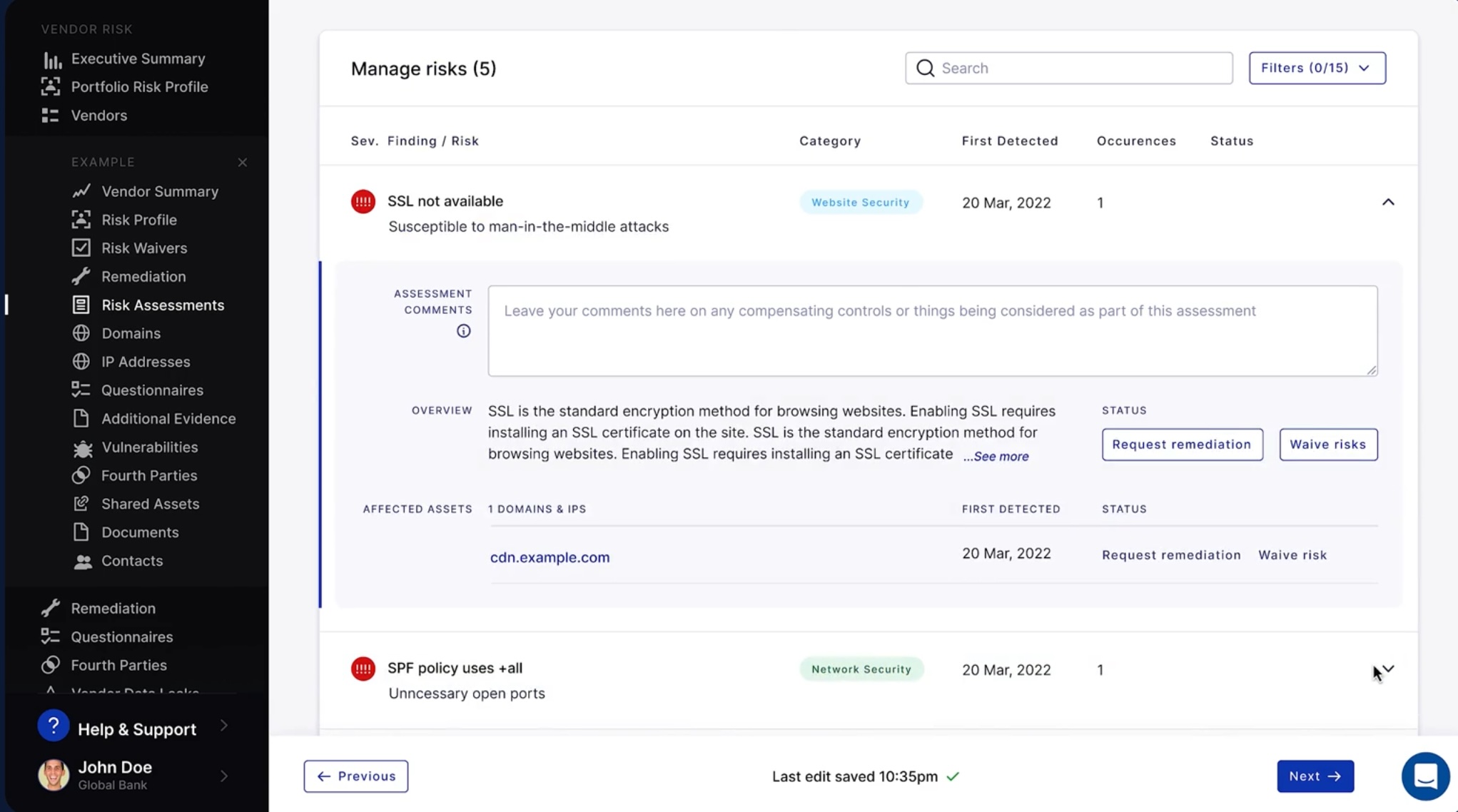Open the cdn.example.com link

click(550, 557)
